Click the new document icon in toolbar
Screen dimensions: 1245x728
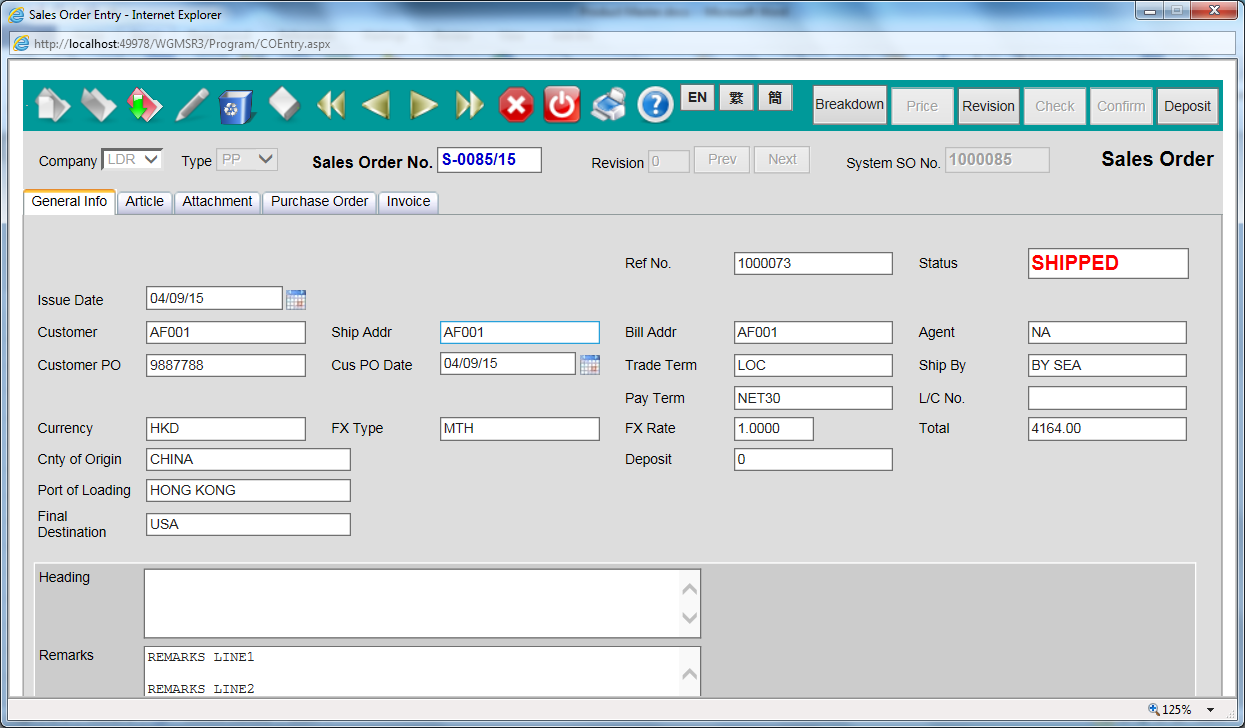click(x=52, y=105)
